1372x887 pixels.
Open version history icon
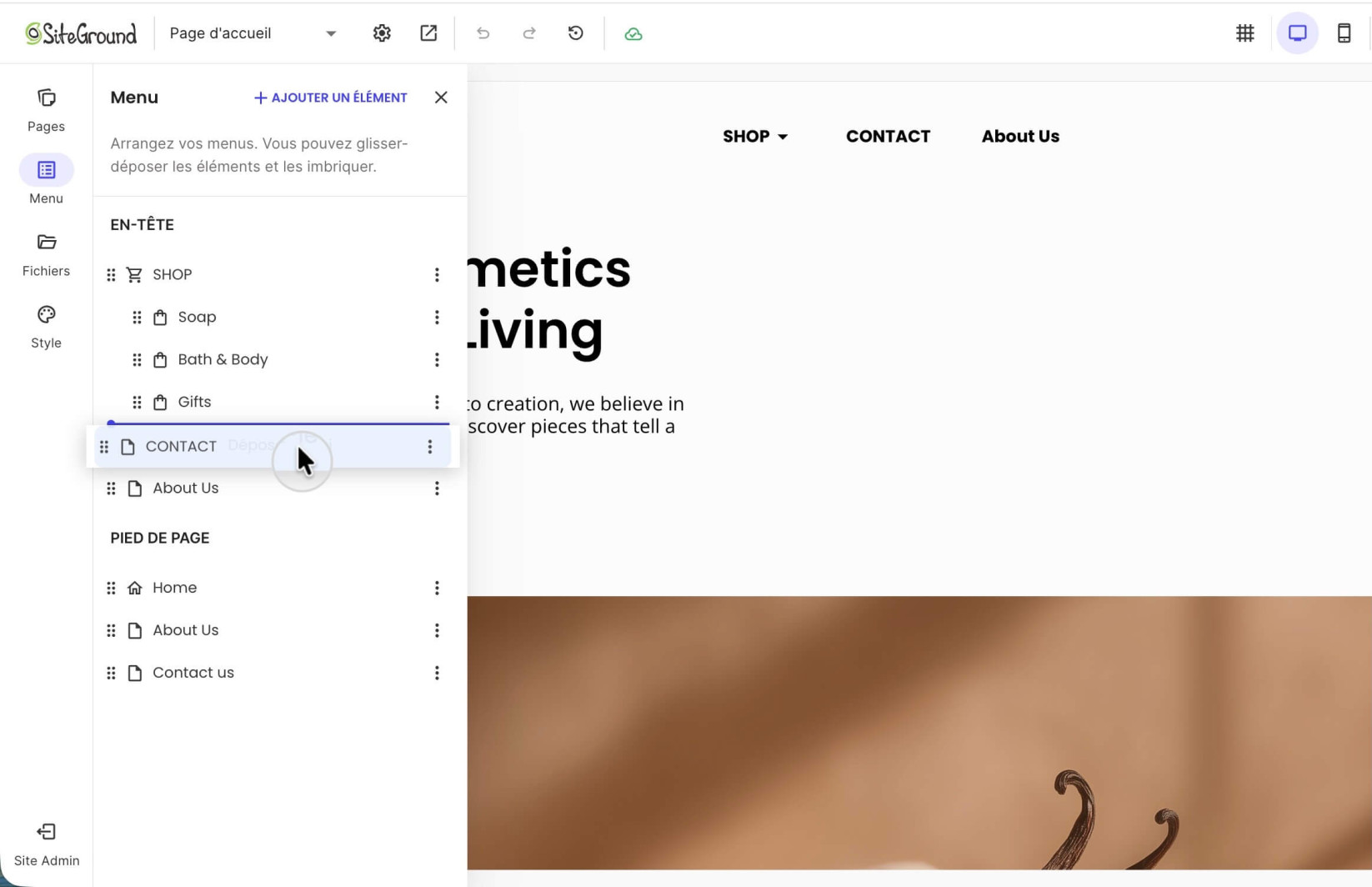pos(575,33)
